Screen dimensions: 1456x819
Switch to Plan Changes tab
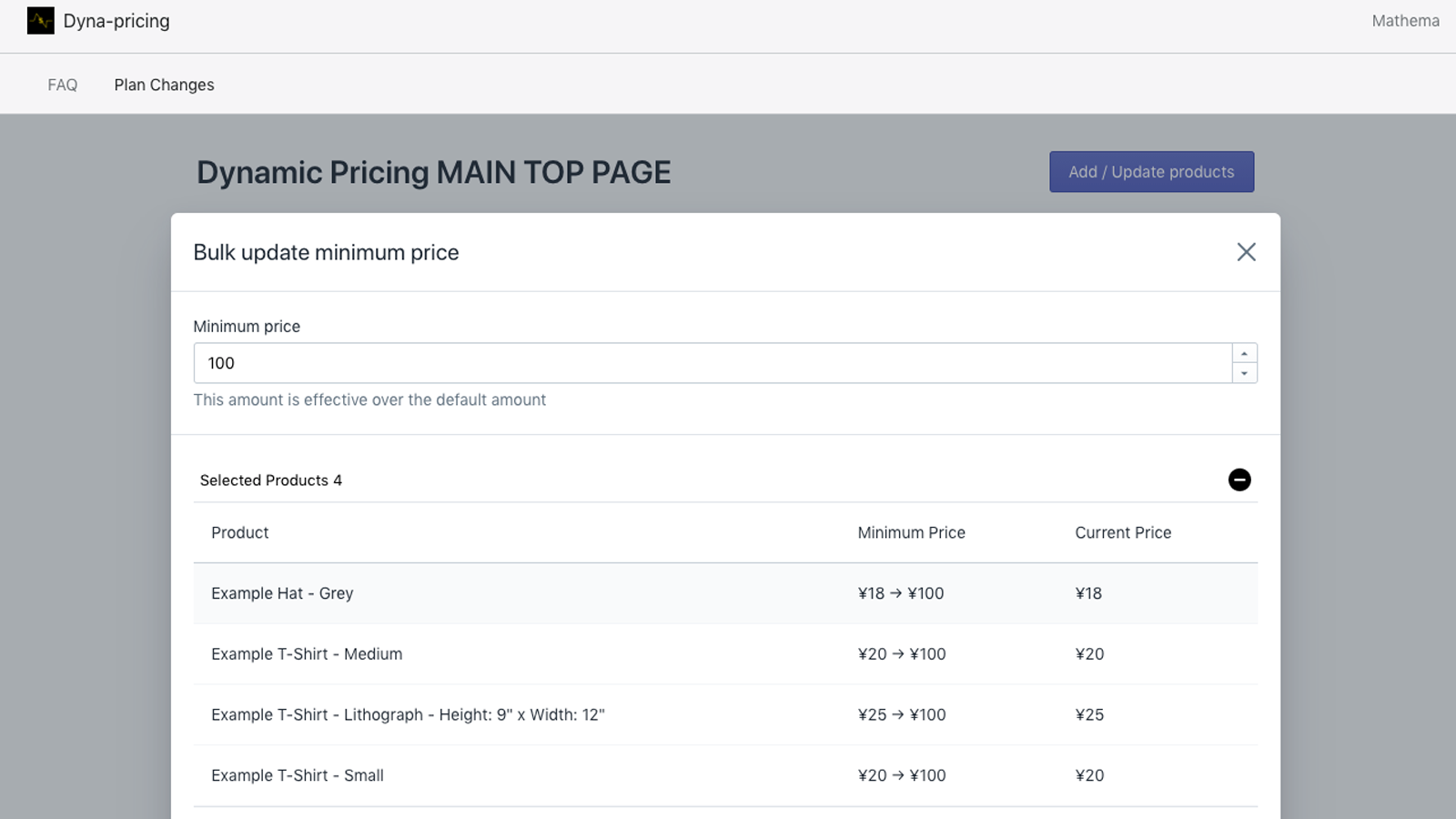pyautogui.click(x=164, y=85)
